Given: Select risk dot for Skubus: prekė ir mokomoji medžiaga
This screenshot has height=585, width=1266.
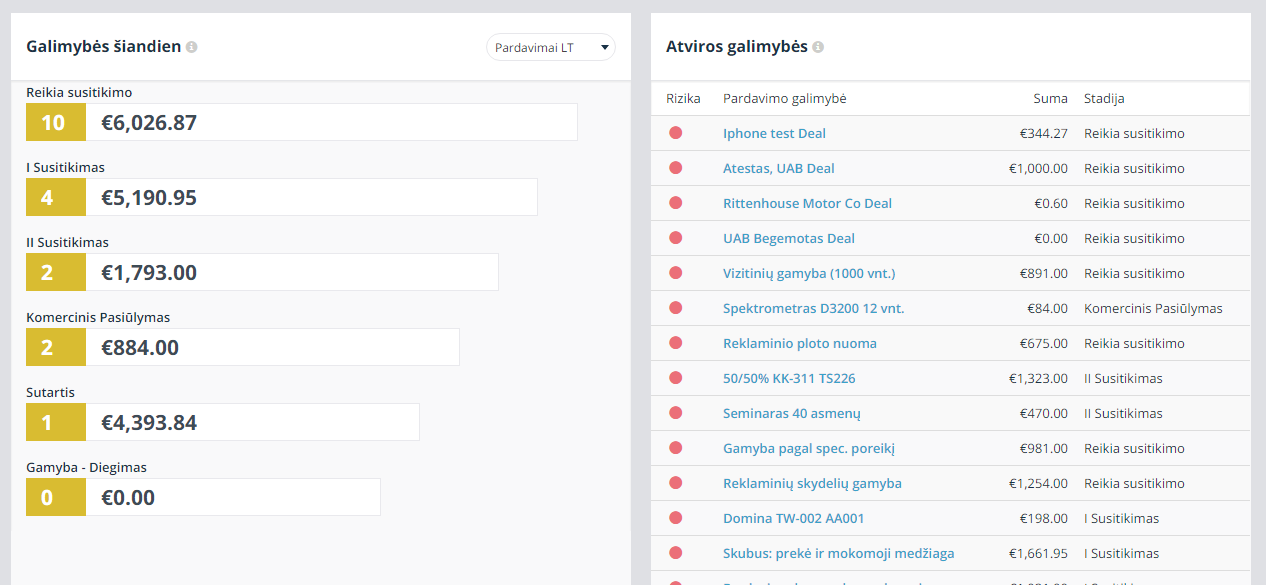Looking at the screenshot, I should (675, 553).
